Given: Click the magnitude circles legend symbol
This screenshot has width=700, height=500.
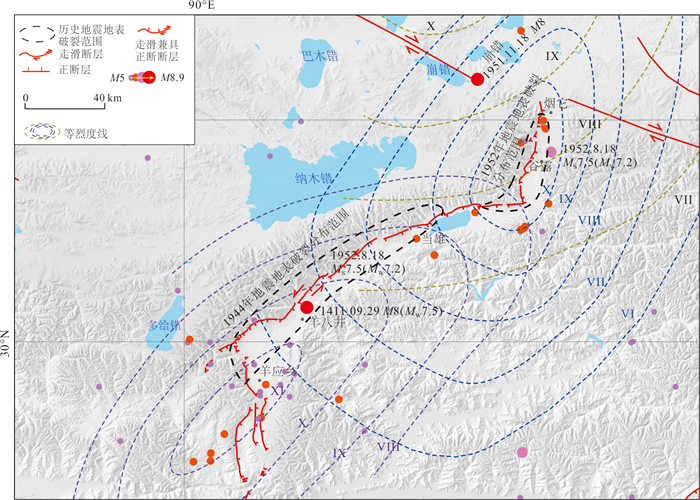Looking at the screenshot, I should tap(143, 77).
